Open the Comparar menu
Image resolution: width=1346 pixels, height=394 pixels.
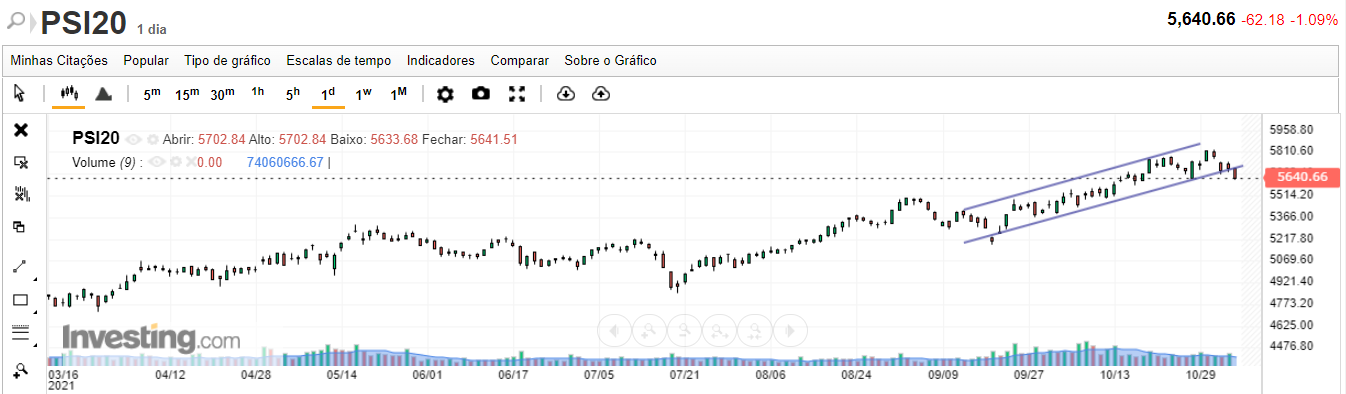(x=520, y=61)
